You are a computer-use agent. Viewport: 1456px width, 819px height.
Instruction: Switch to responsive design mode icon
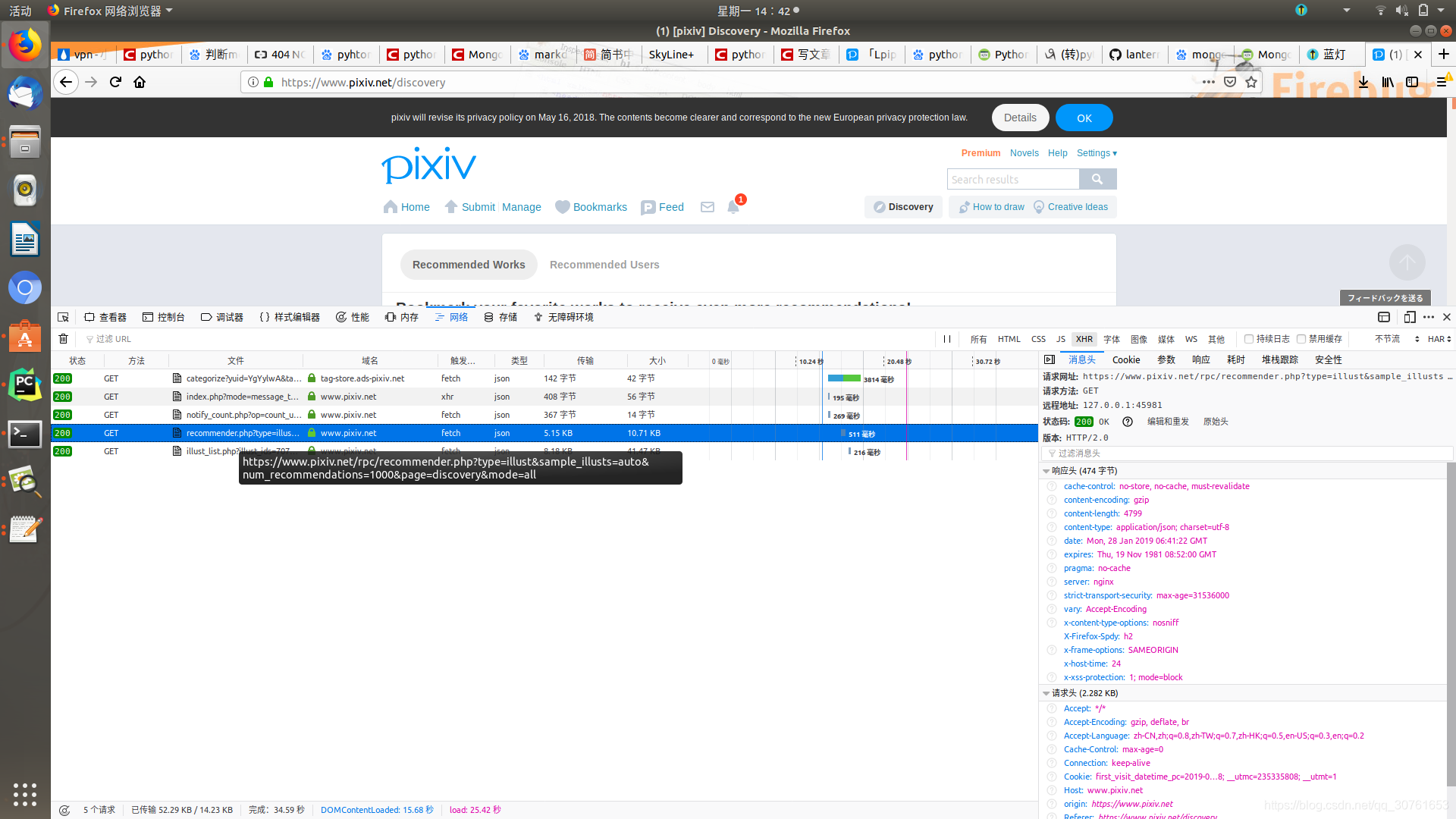click(x=1410, y=317)
